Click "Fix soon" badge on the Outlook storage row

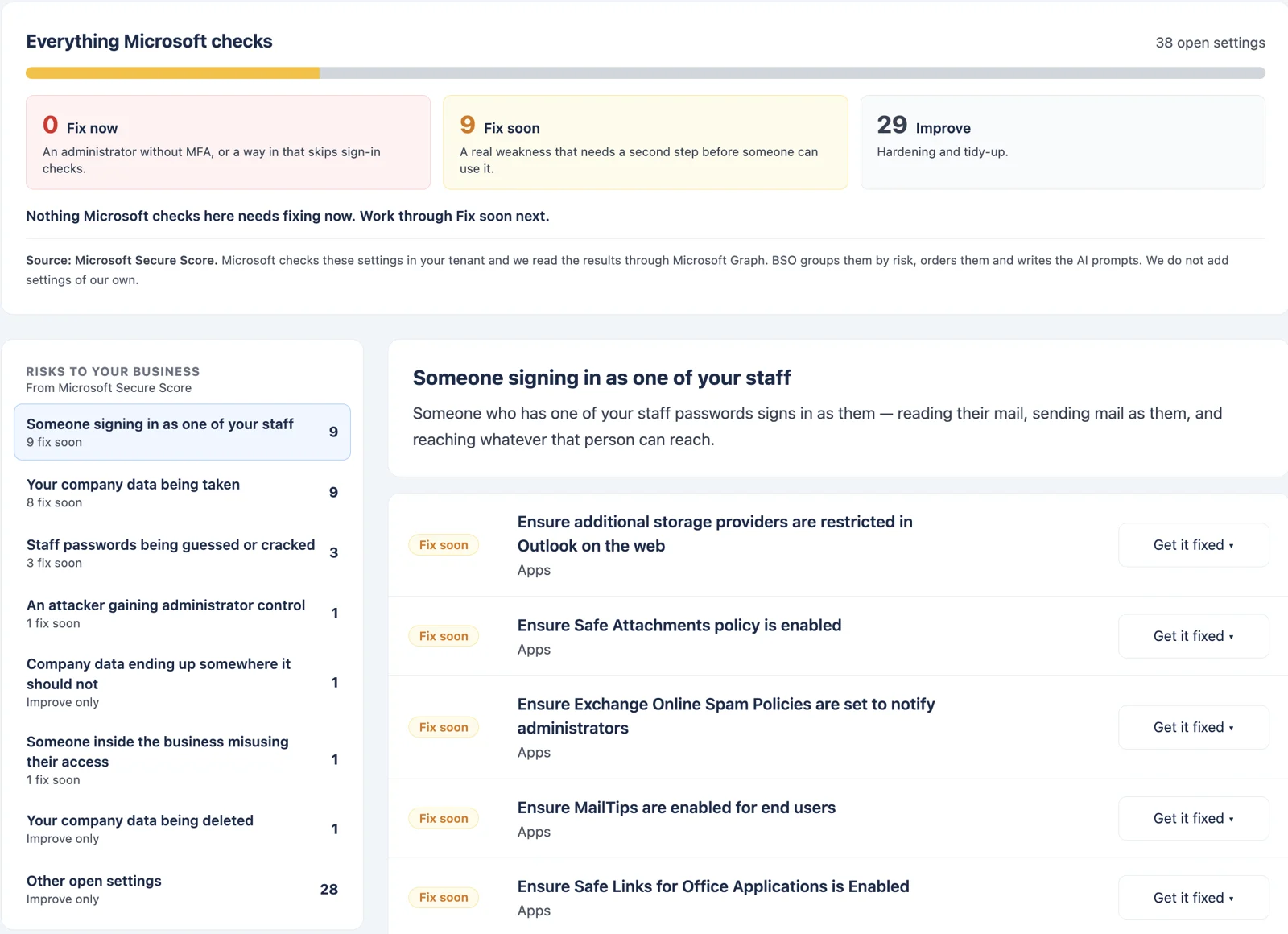click(444, 545)
